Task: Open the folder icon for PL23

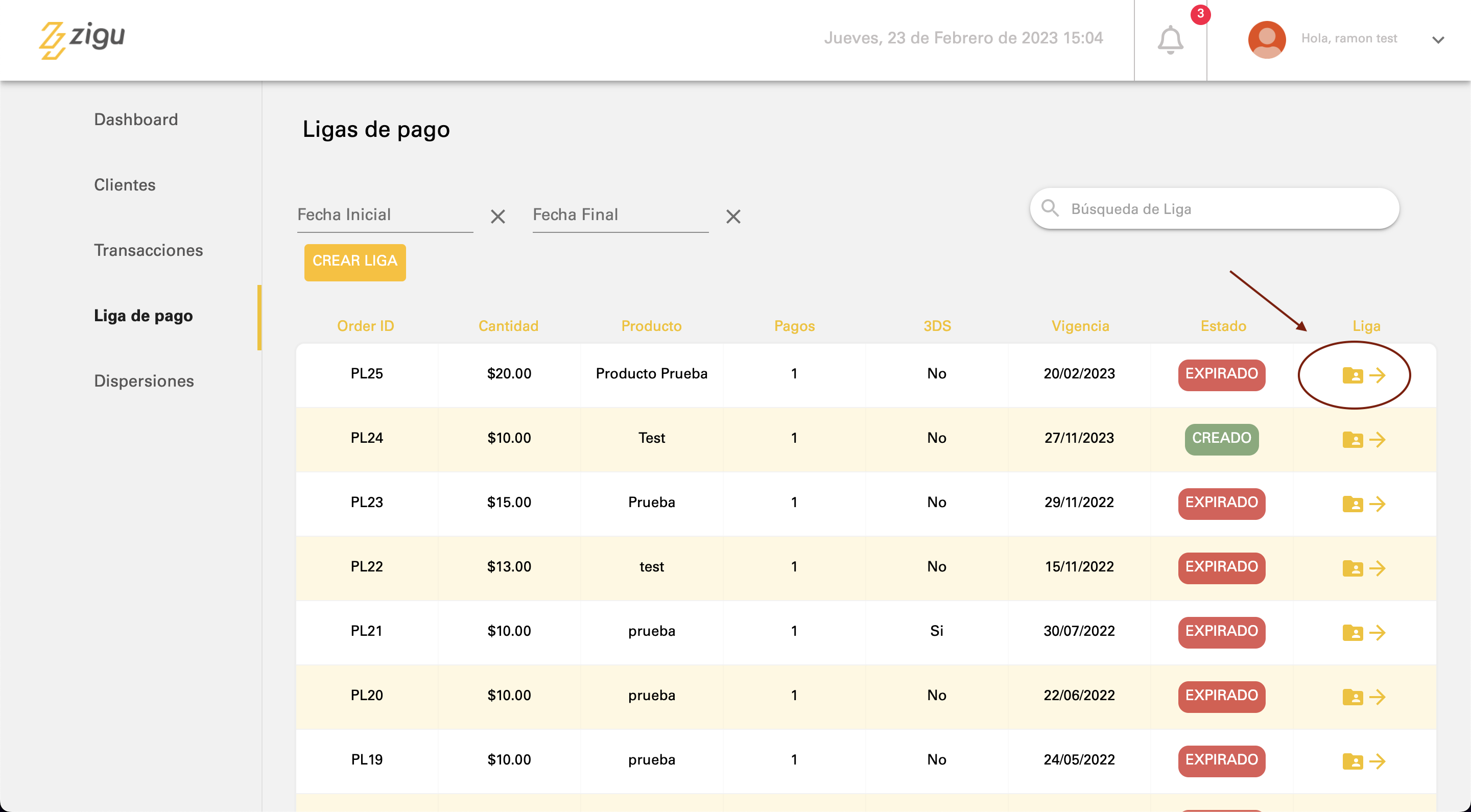Action: pos(1352,504)
